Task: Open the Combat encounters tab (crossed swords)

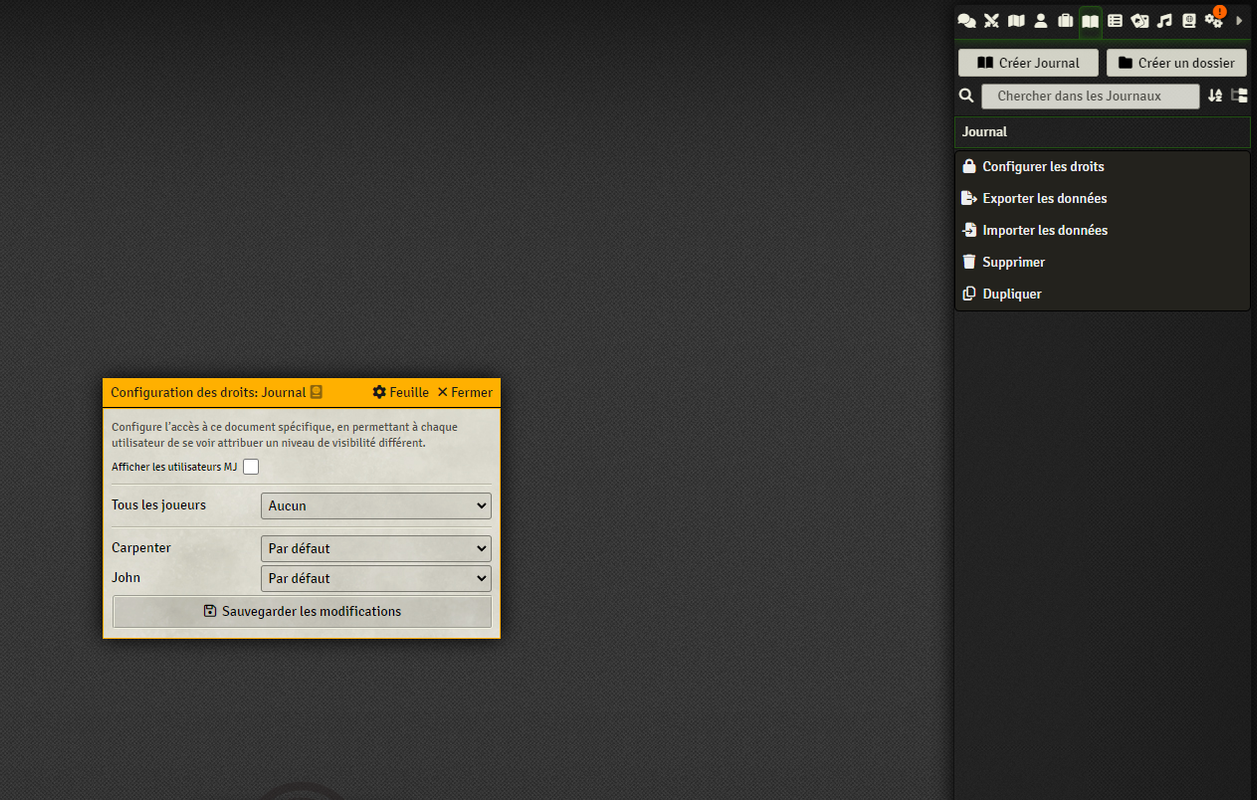Action: pyautogui.click(x=991, y=20)
